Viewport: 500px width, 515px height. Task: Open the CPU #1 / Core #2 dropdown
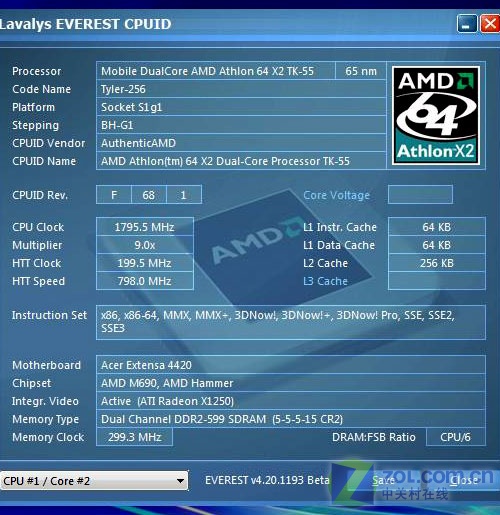point(94,481)
